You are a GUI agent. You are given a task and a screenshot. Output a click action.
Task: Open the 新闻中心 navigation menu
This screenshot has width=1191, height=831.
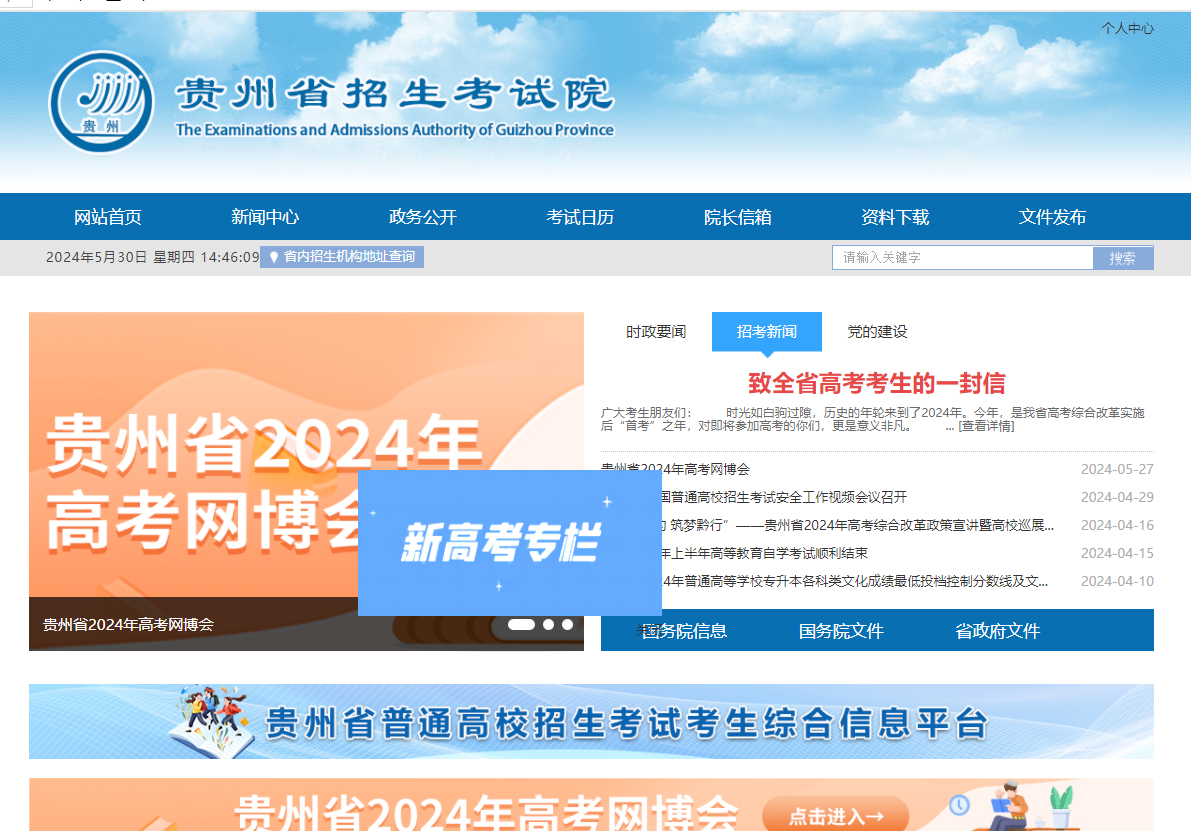coord(265,217)
